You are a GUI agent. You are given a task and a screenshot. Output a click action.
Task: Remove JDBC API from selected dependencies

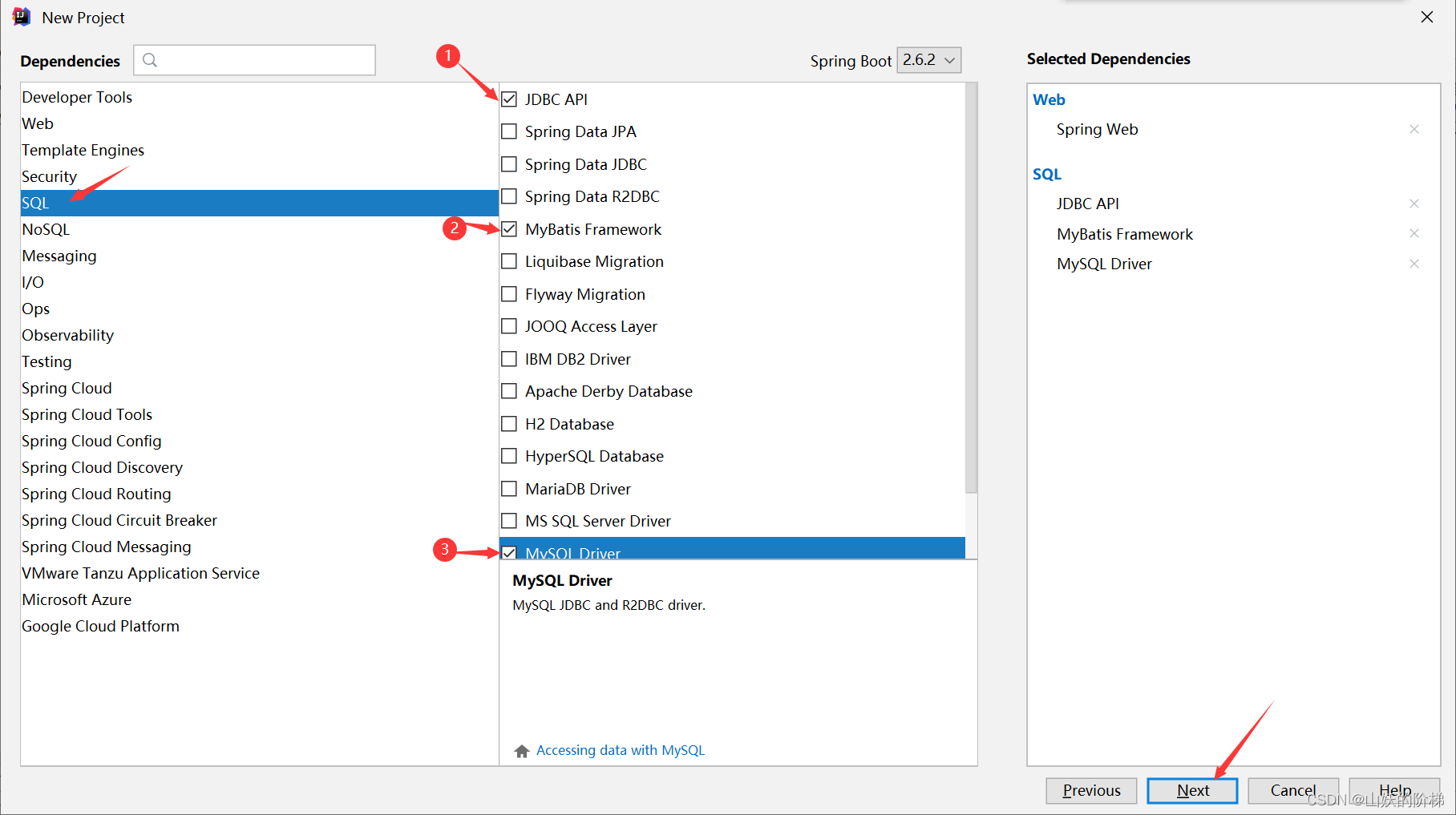[1414, 204]
